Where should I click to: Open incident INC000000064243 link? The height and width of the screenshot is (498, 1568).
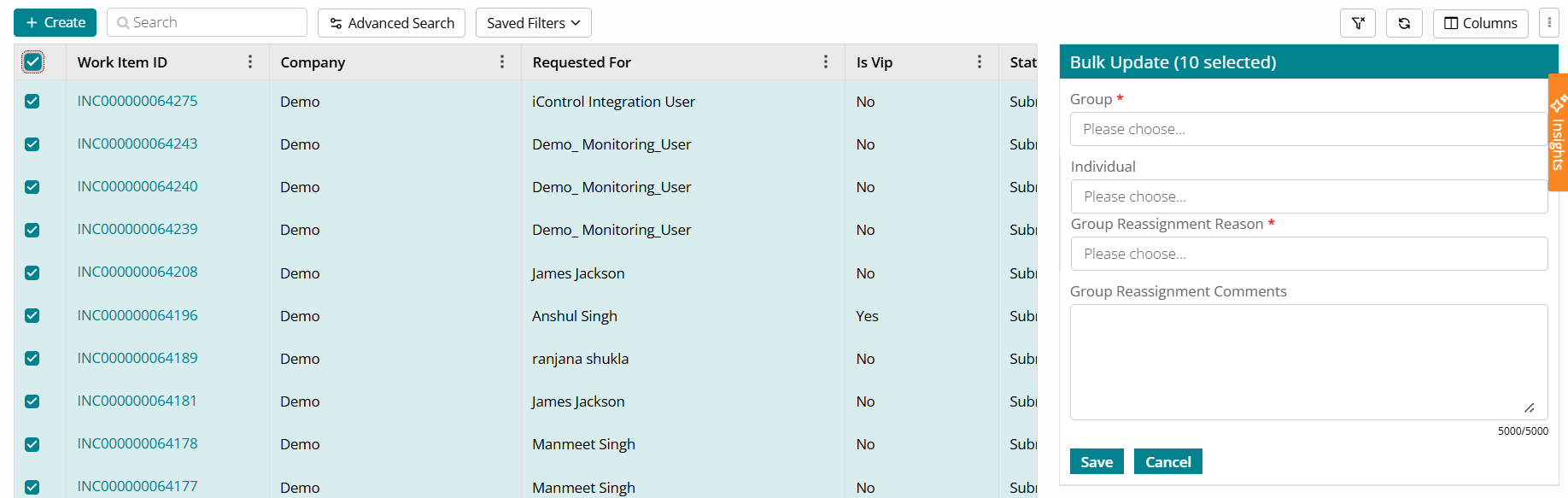click(137, 144)
